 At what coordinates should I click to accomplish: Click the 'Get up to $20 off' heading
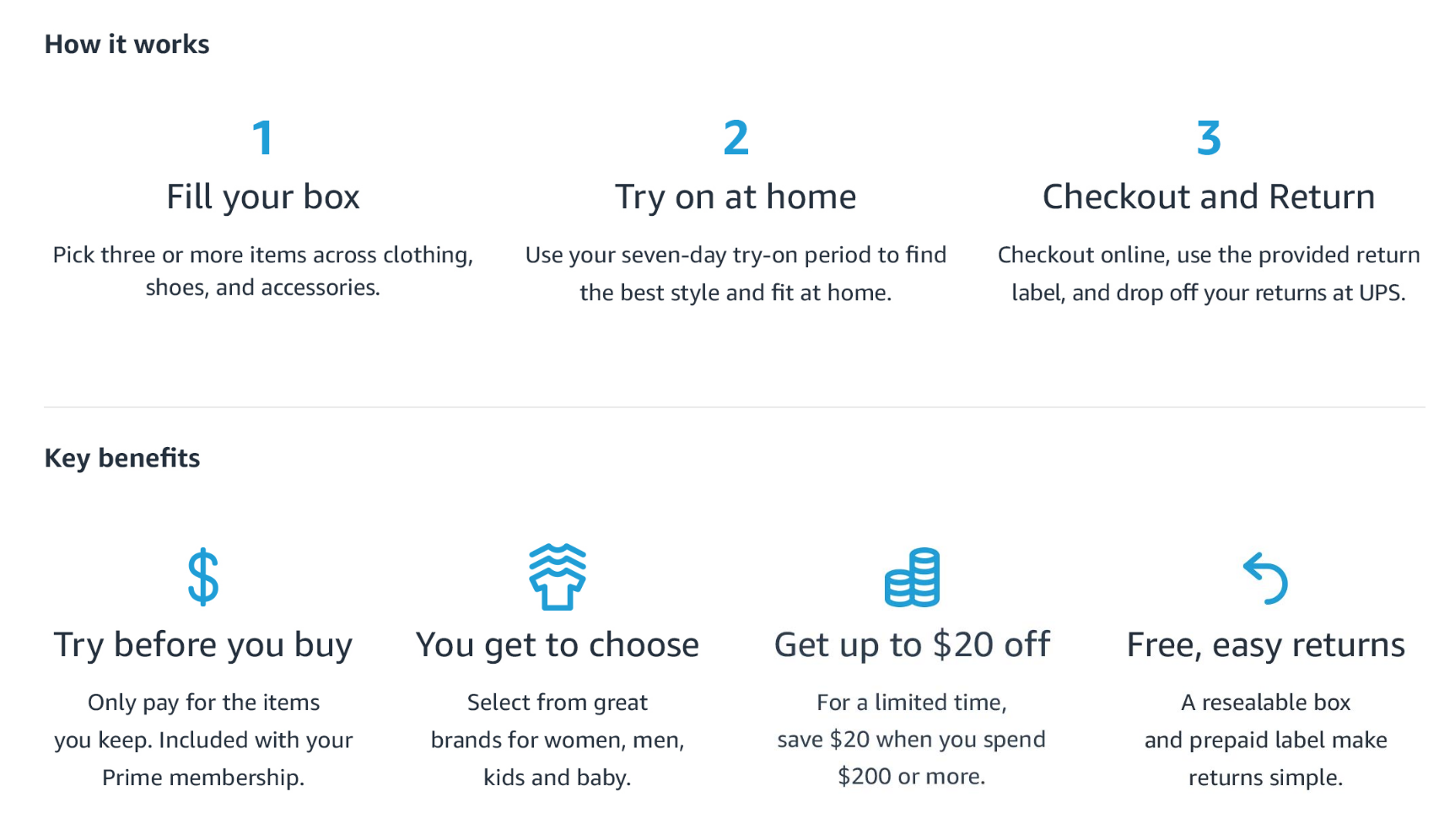pyautogui.click(x=912, y=644)
